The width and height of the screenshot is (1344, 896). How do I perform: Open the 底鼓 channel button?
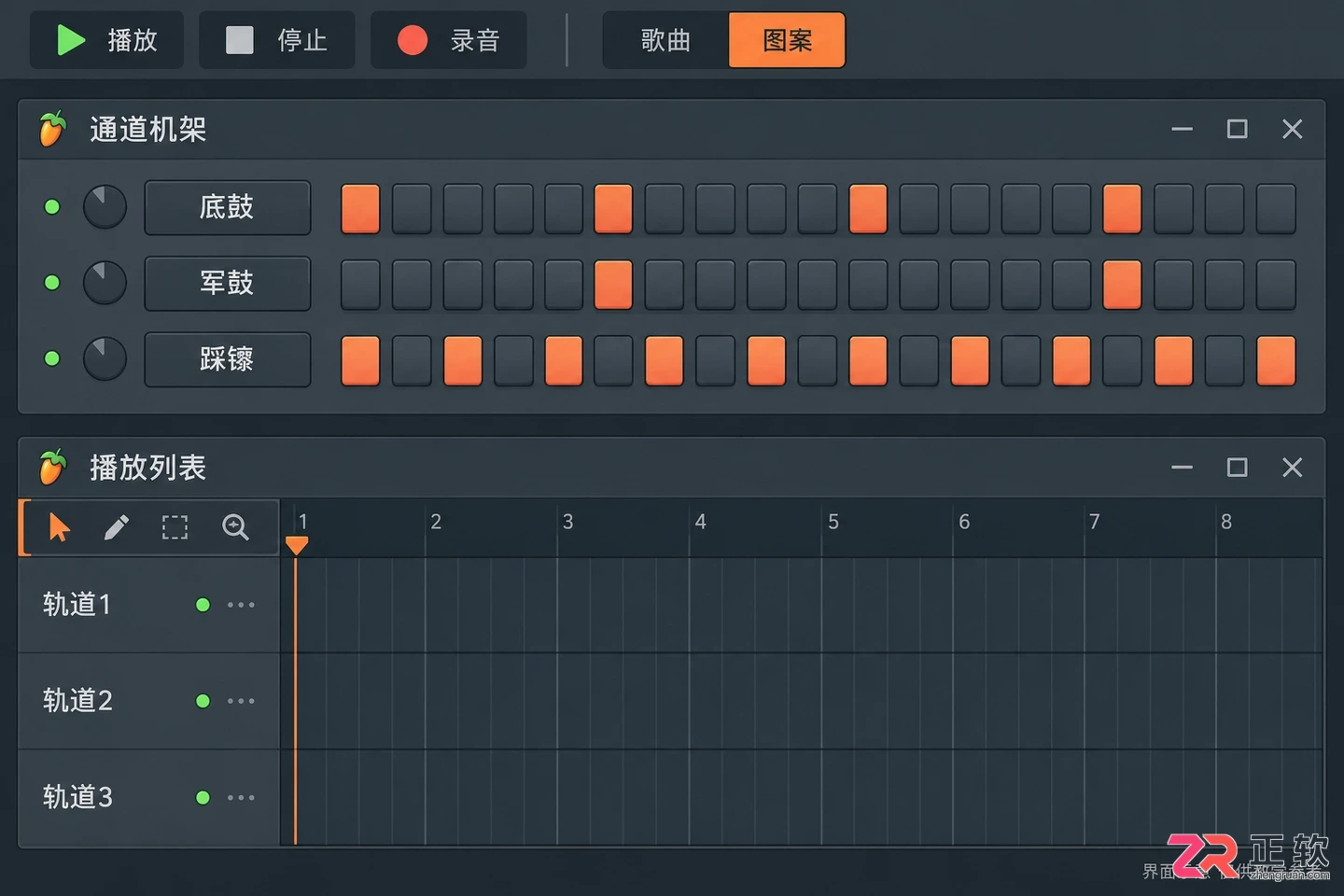pos(227,207)
